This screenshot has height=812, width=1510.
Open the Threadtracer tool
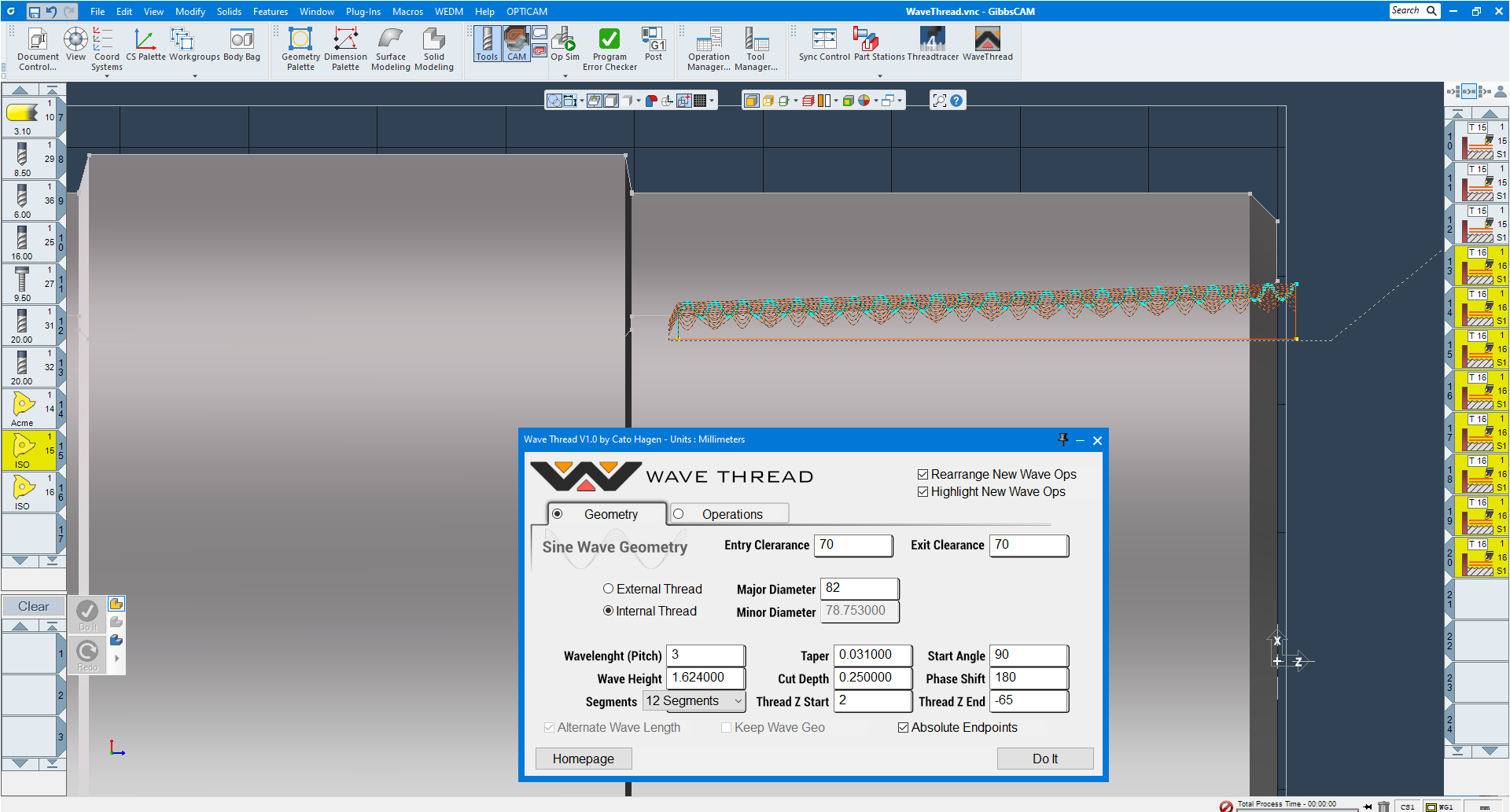[x=932, y=43]
